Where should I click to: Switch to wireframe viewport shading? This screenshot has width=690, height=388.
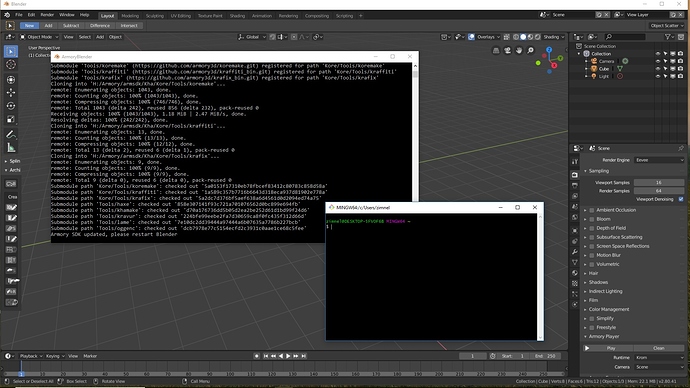[516, 37]
